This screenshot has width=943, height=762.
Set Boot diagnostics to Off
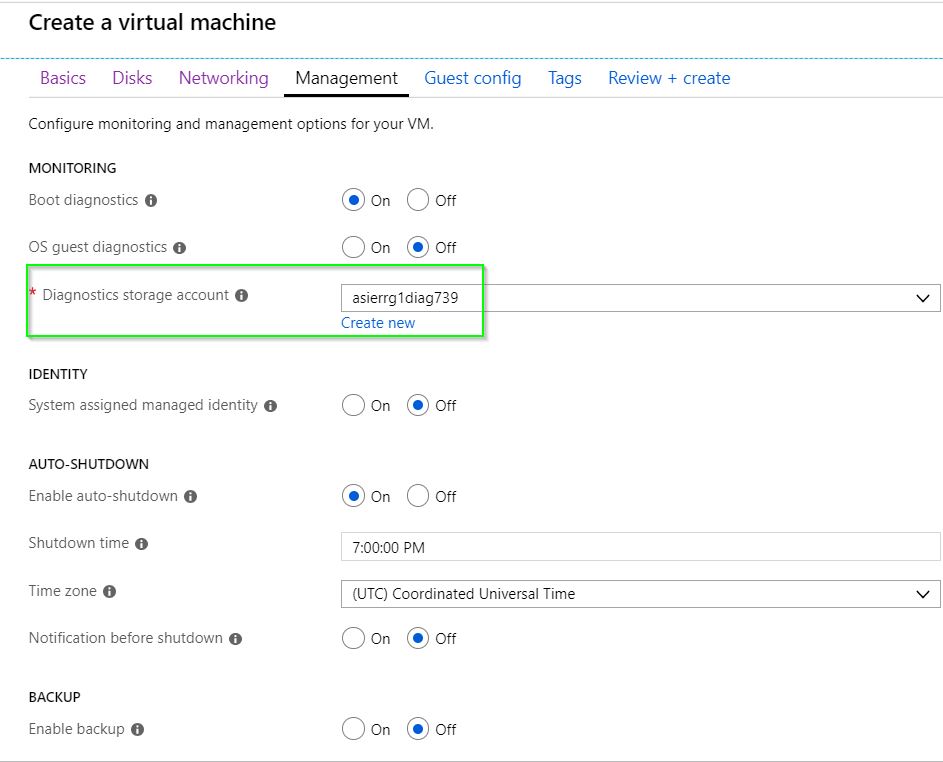pos(417,200)
